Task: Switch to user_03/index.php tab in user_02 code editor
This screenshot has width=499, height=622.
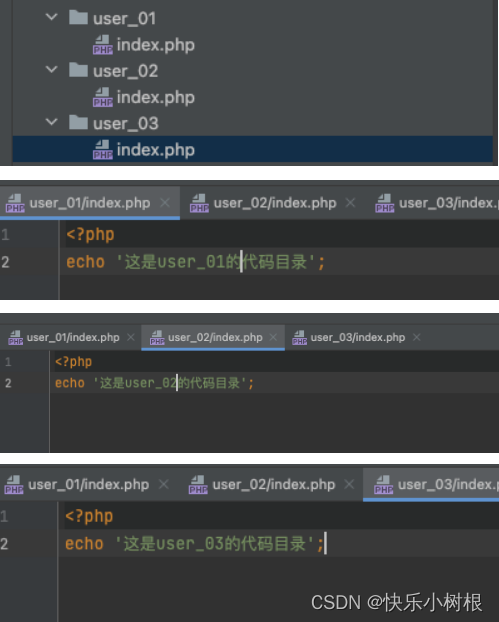Action: [358, 337]
